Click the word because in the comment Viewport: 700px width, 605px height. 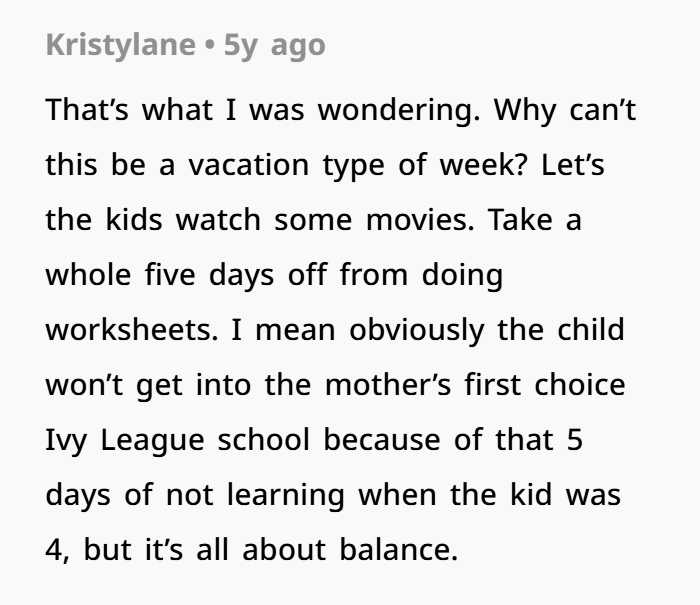382,440
